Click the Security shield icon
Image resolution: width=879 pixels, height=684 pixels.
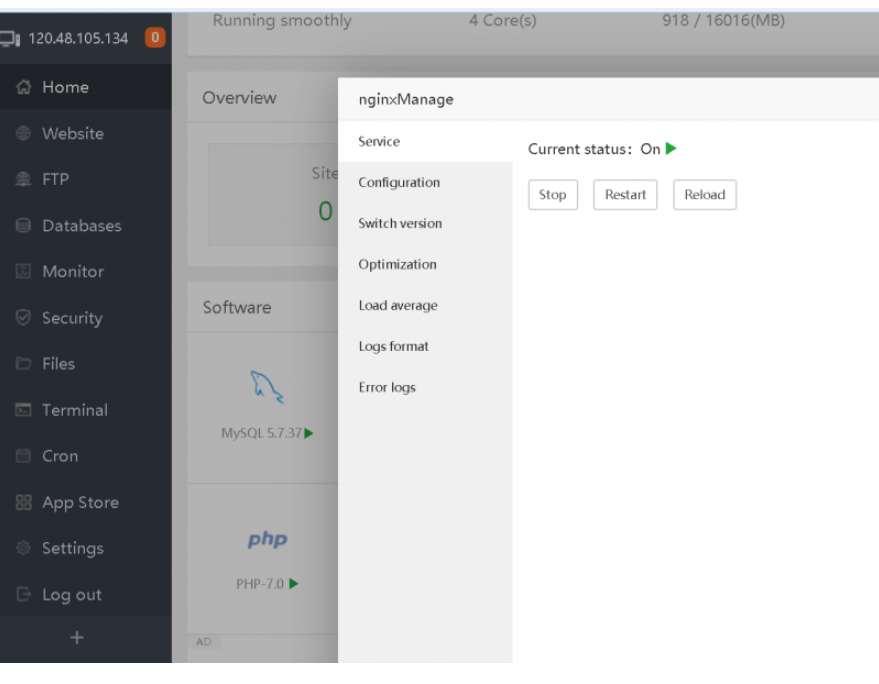(24, 318)
